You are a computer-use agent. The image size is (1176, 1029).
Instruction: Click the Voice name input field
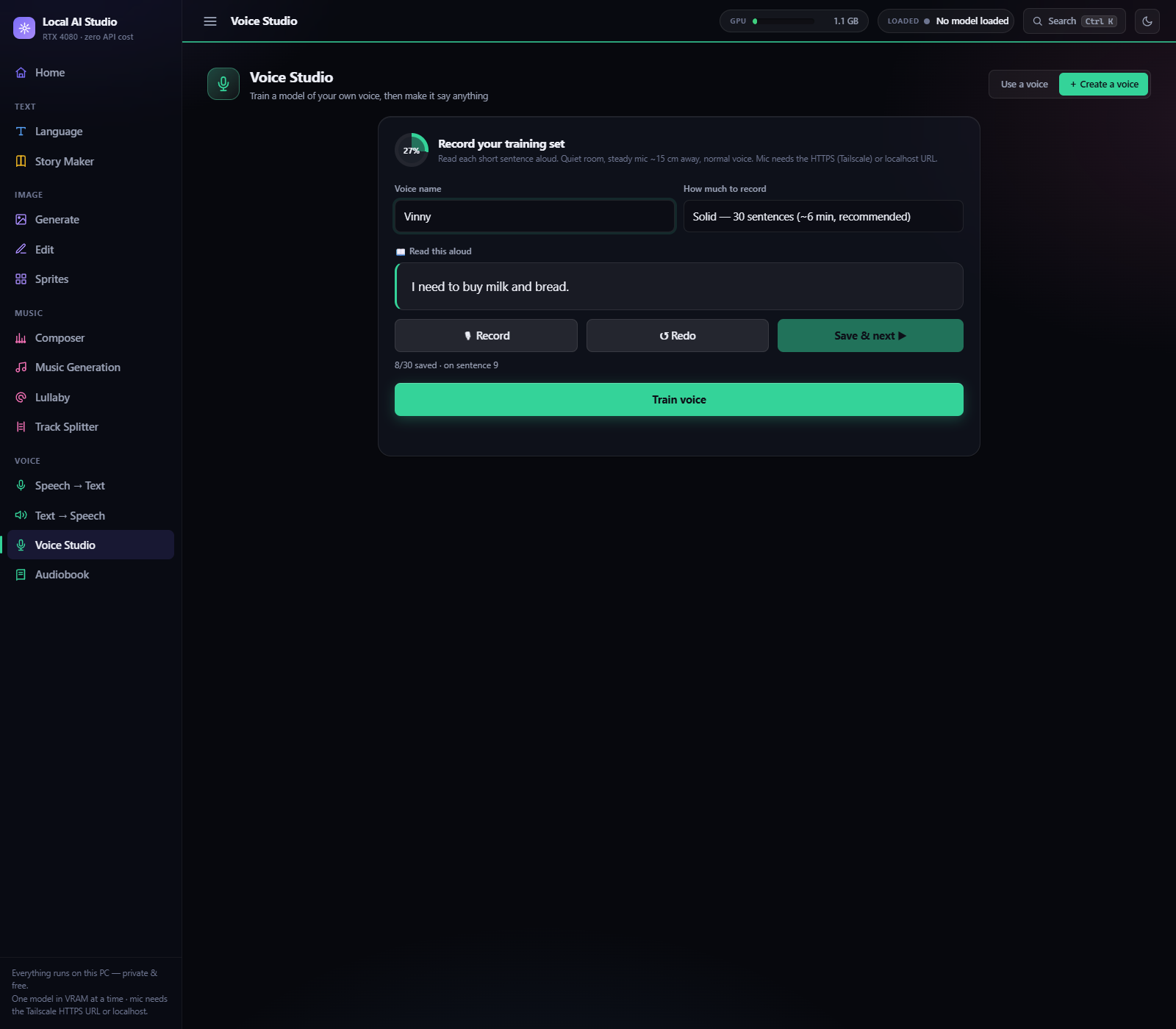[x=534, y=216]
